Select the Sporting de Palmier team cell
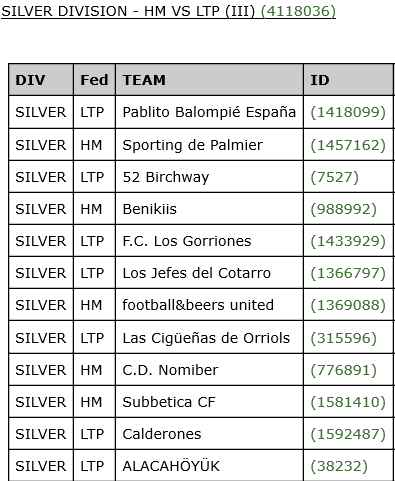The width and height of the screenshot is (395, 481). point(209,145)
